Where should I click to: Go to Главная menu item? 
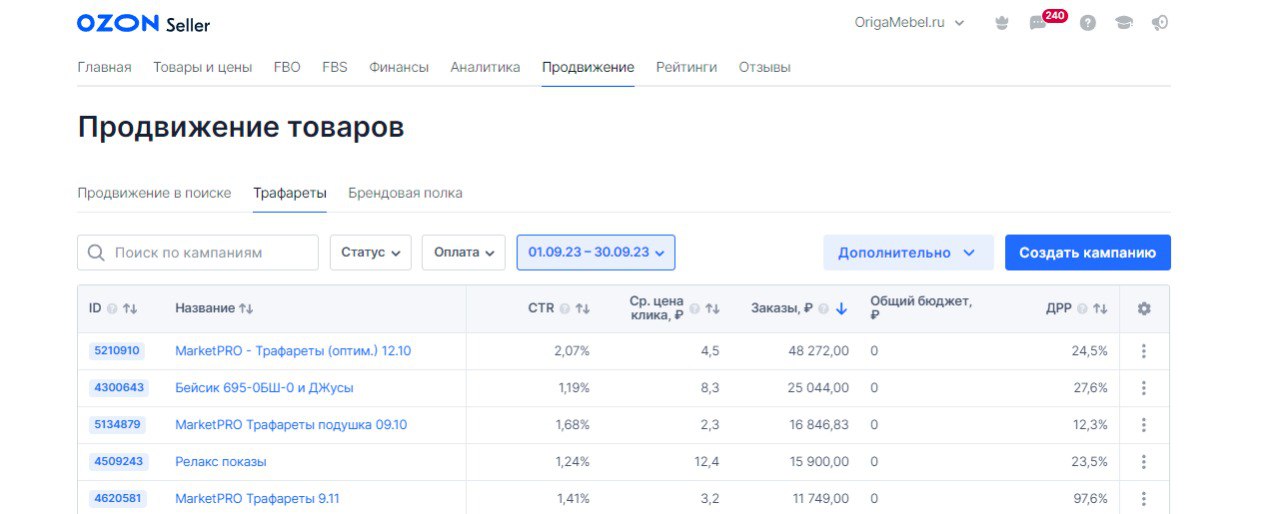click(104, 67)
